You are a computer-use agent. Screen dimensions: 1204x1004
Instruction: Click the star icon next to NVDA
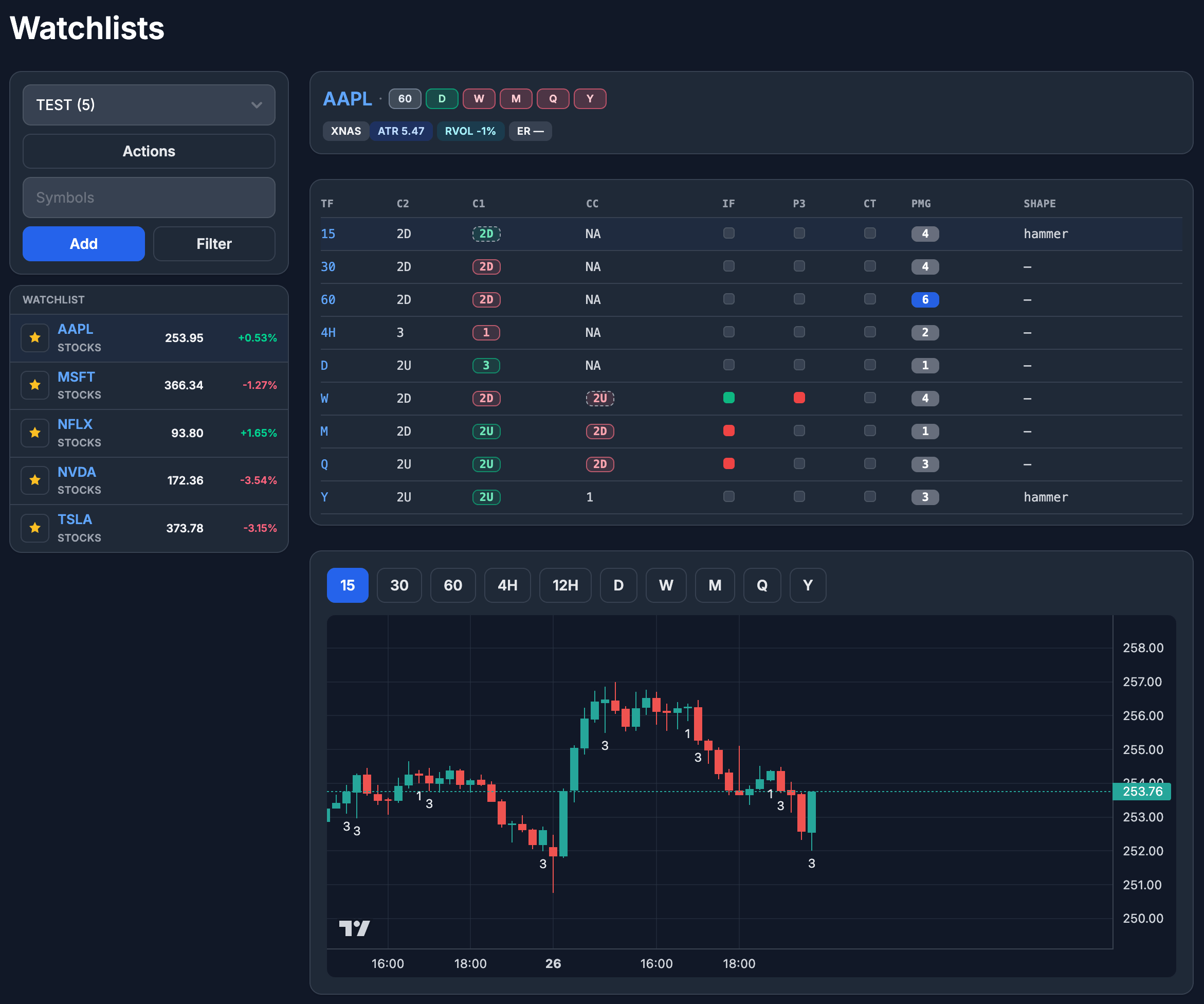click(x=35, y=480)
